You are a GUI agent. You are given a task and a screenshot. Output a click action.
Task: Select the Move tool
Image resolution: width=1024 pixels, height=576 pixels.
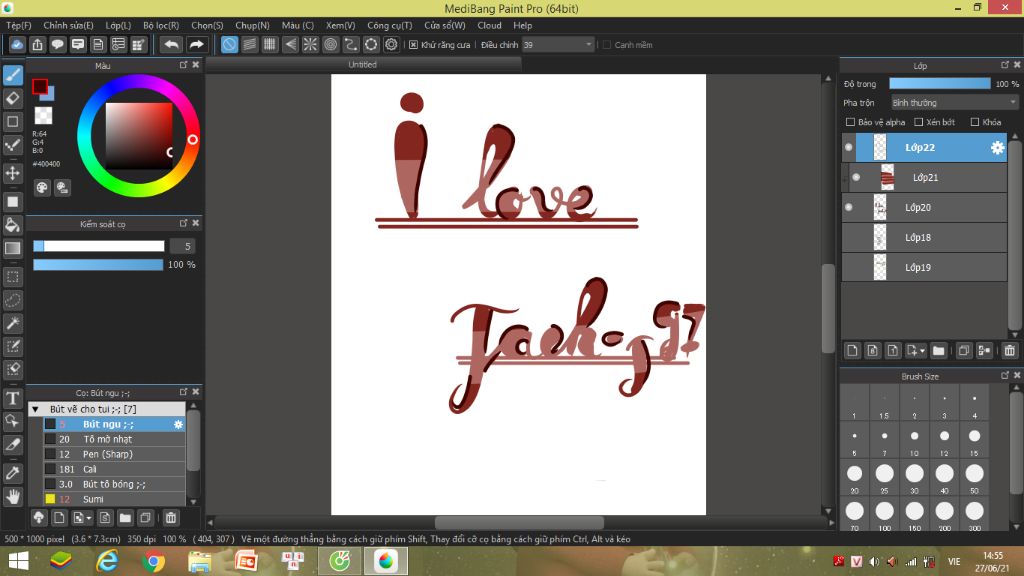coord(13,173)
